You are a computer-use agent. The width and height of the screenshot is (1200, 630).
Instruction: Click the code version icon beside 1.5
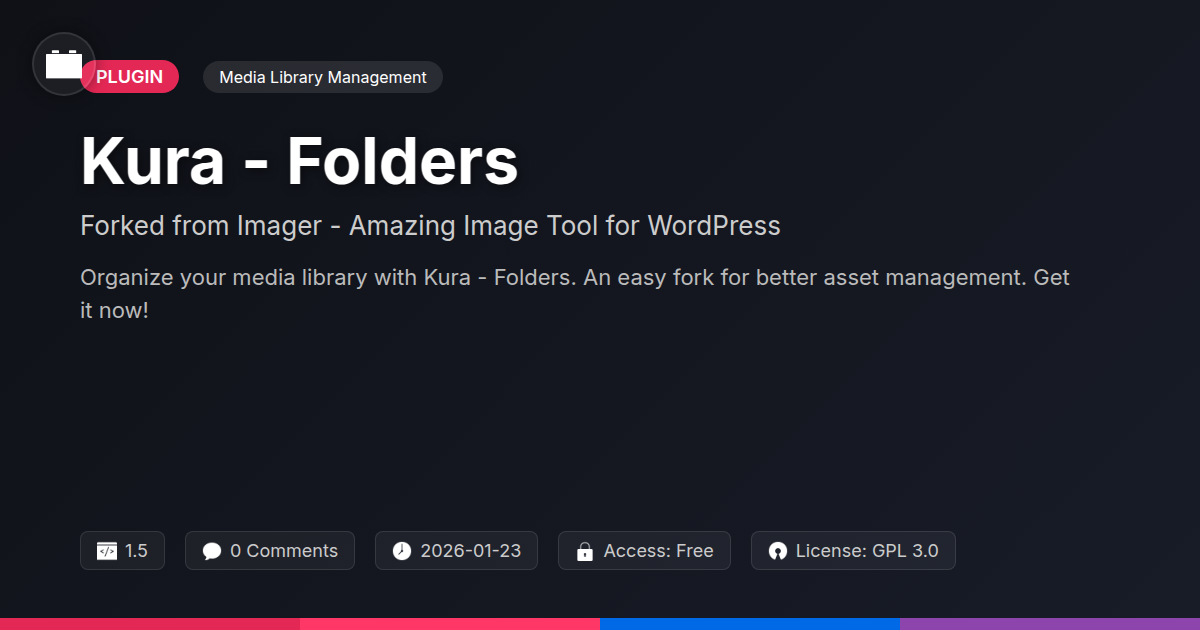(x=107, y=551)
